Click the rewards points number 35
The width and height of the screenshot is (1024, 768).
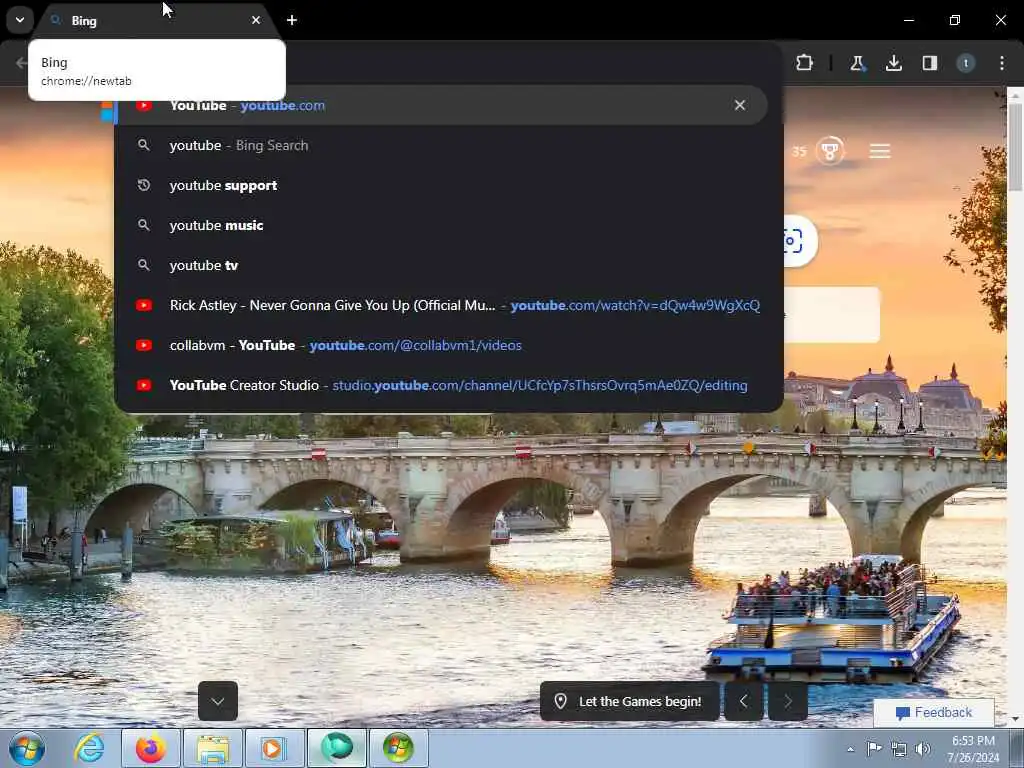[799, 152]
